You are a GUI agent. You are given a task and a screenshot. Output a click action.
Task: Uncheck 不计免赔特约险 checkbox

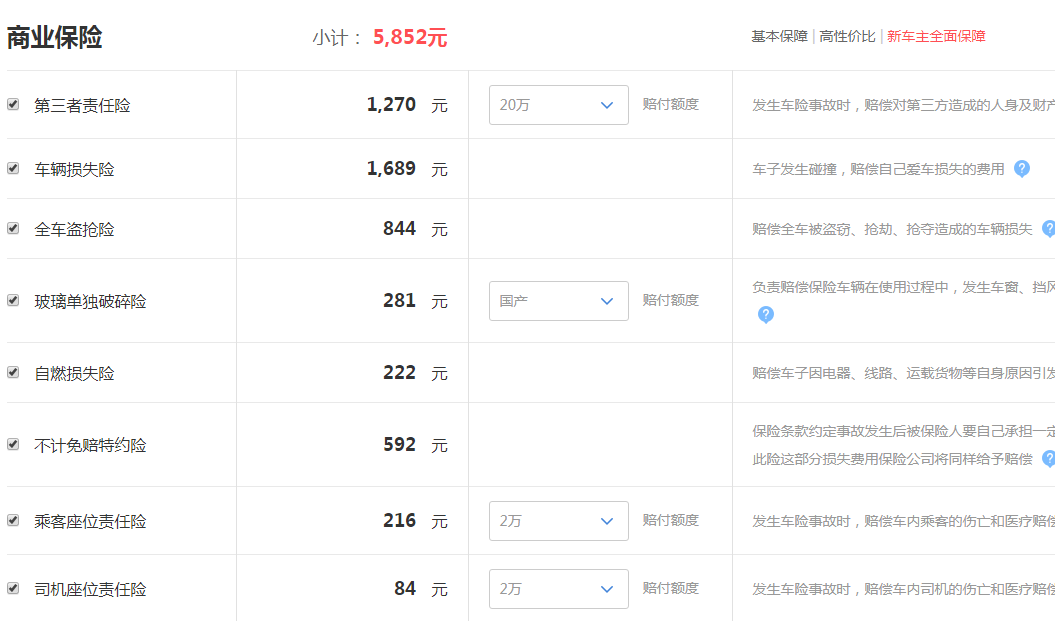(13, 444)
